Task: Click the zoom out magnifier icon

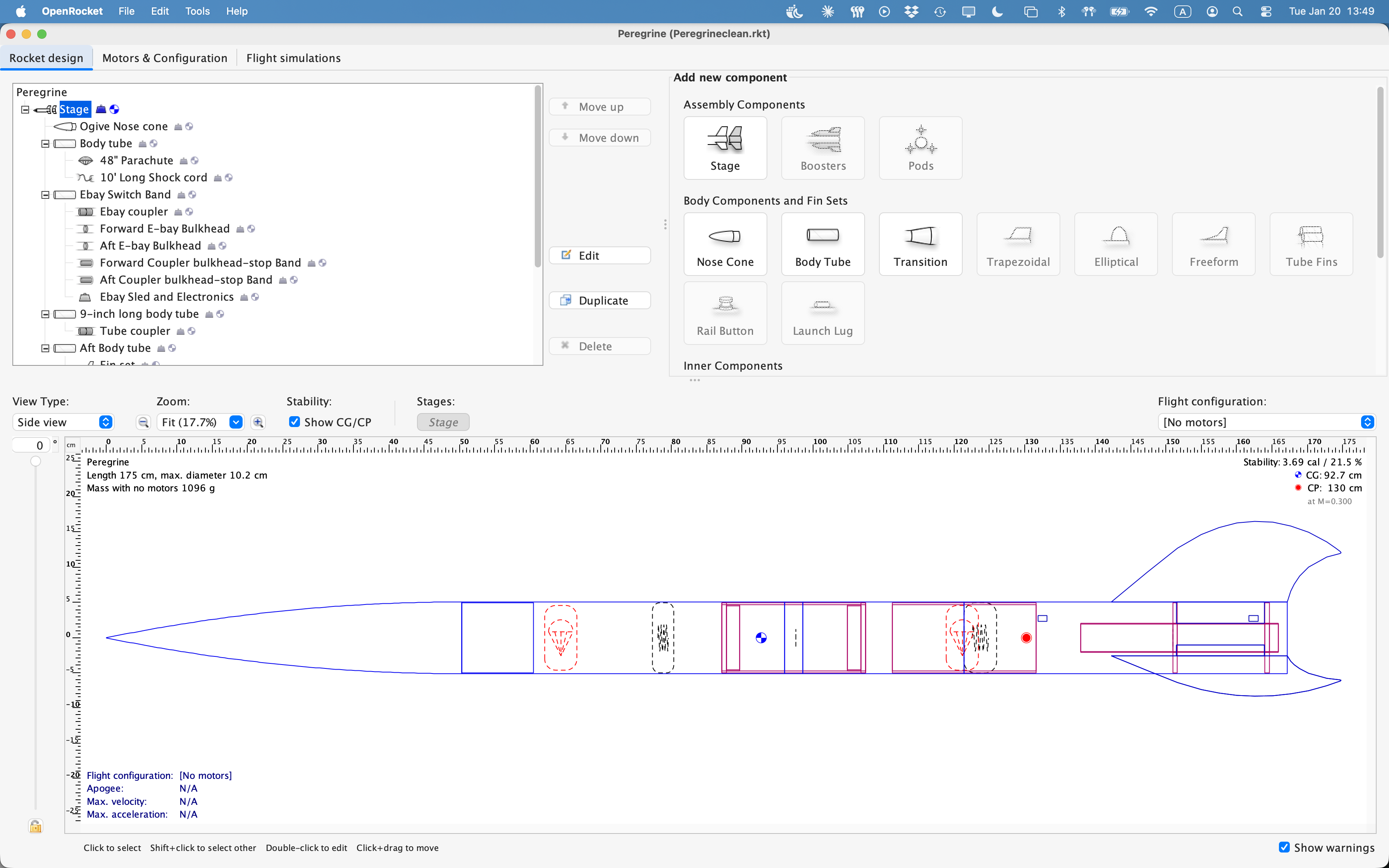Action: tap(143, 422)
